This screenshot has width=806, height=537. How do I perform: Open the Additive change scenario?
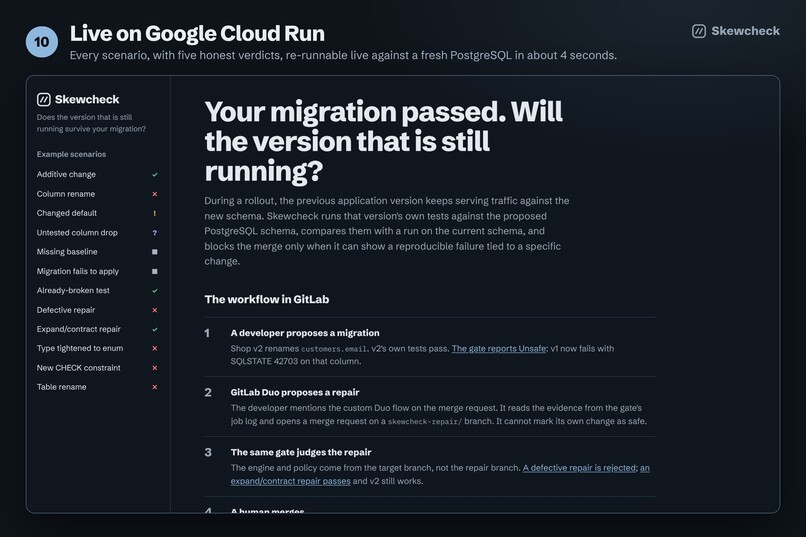(x=97, y=174)
